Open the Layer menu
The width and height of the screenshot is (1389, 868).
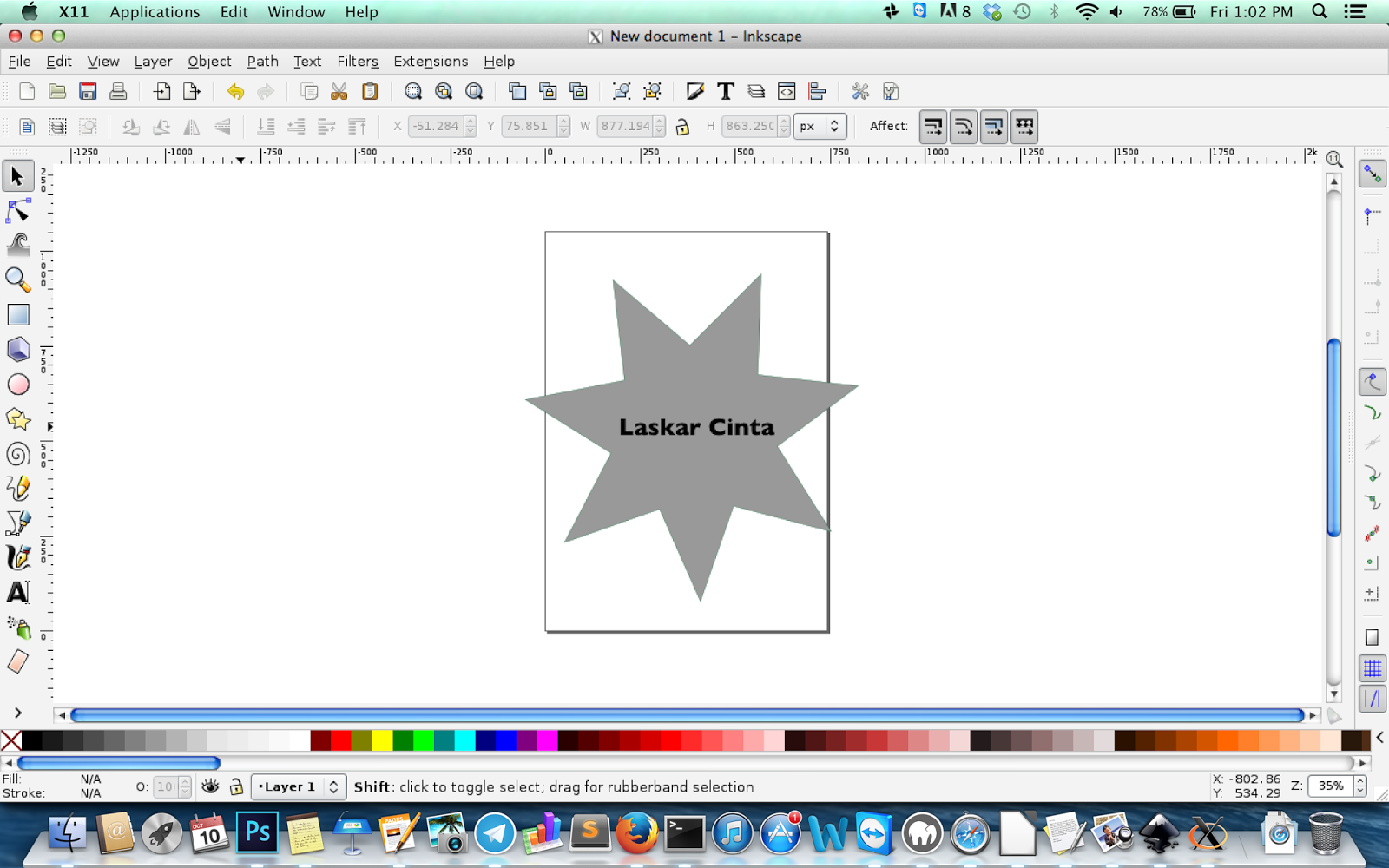pos(153,61)
